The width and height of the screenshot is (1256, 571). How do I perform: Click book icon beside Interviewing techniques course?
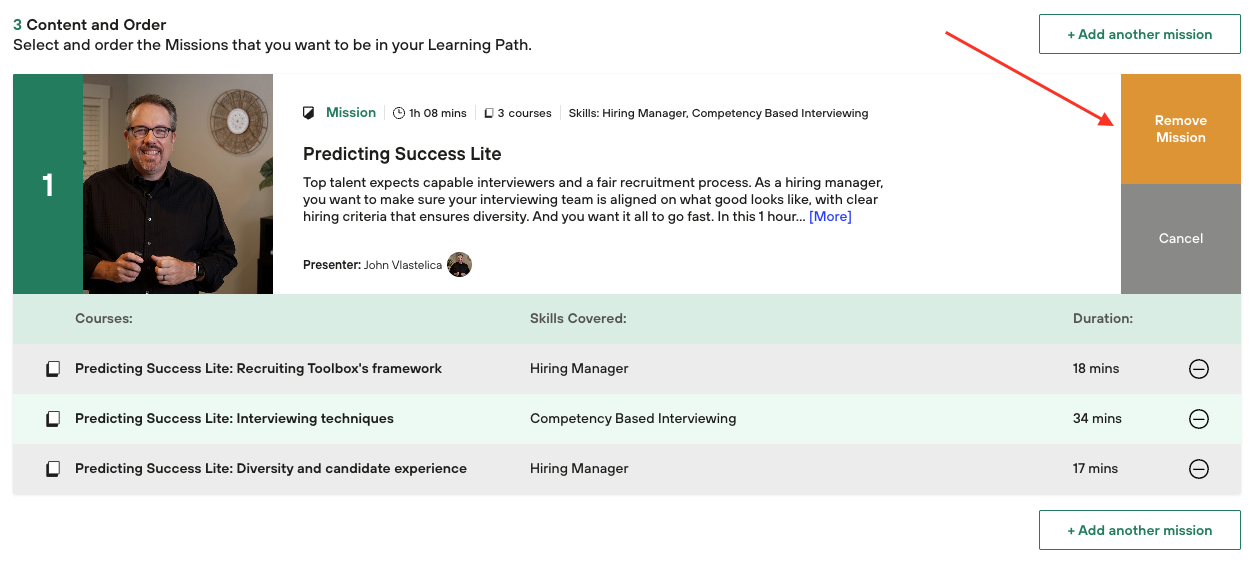click(x=53, y=419)
